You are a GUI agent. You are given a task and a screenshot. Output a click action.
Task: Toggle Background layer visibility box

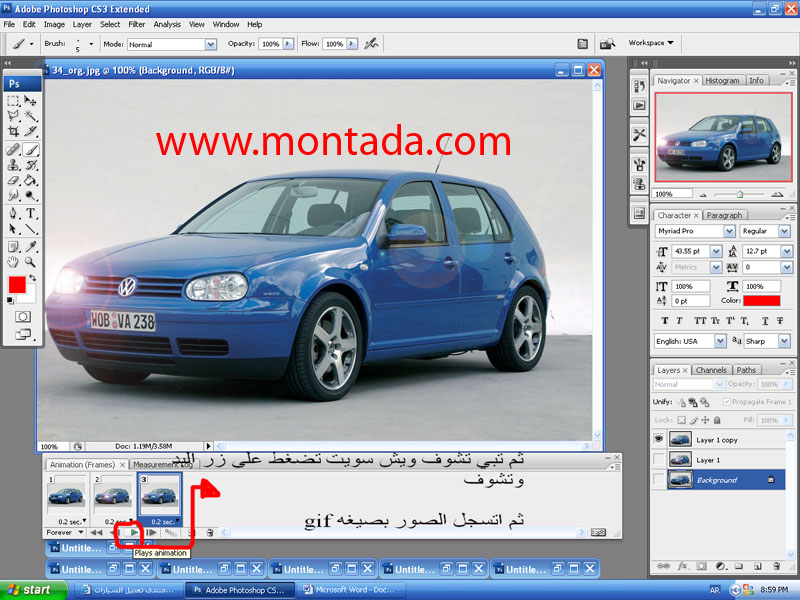[x=658, y=480]
